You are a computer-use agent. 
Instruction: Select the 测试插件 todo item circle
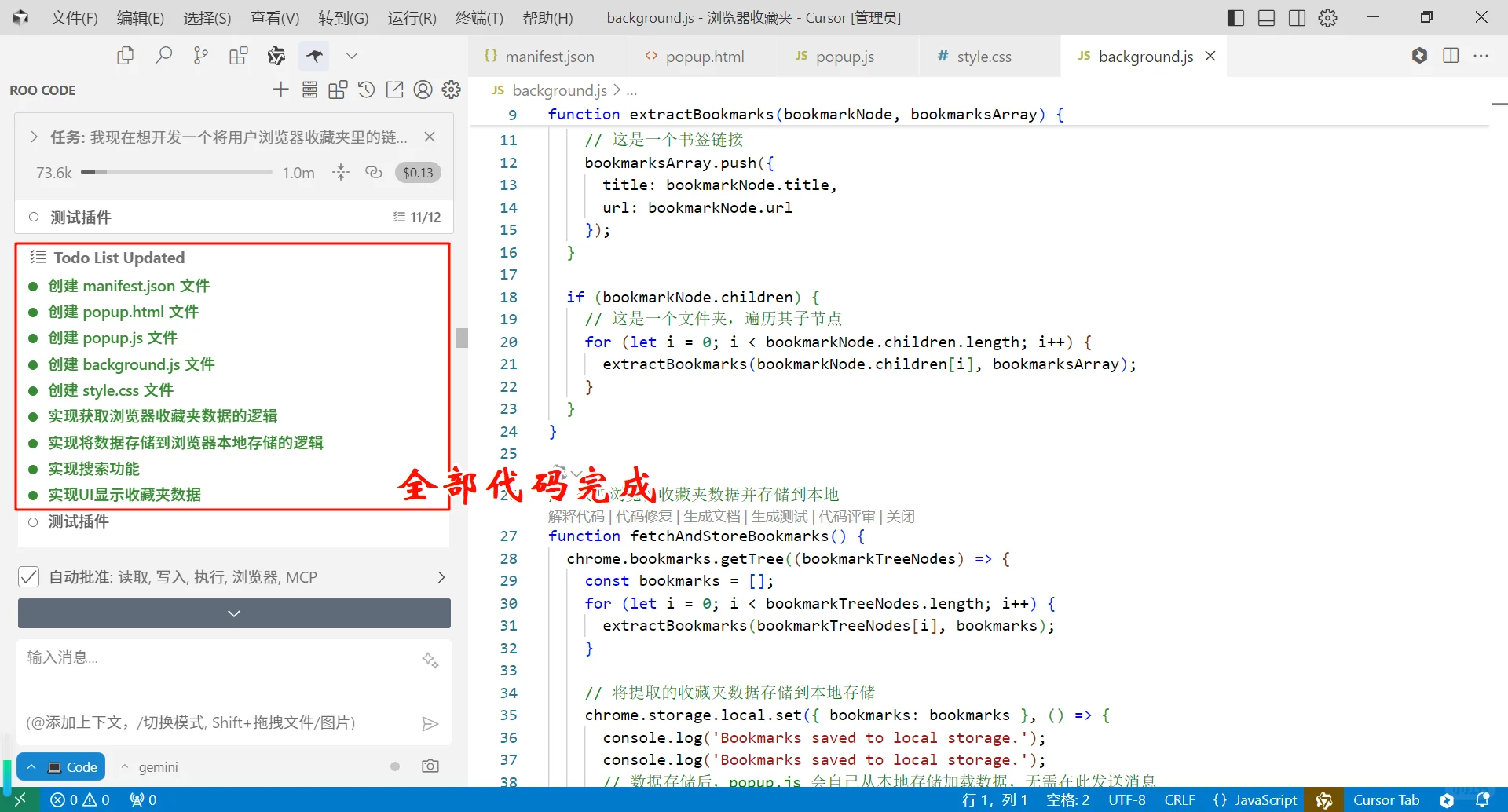click(32, 522)
